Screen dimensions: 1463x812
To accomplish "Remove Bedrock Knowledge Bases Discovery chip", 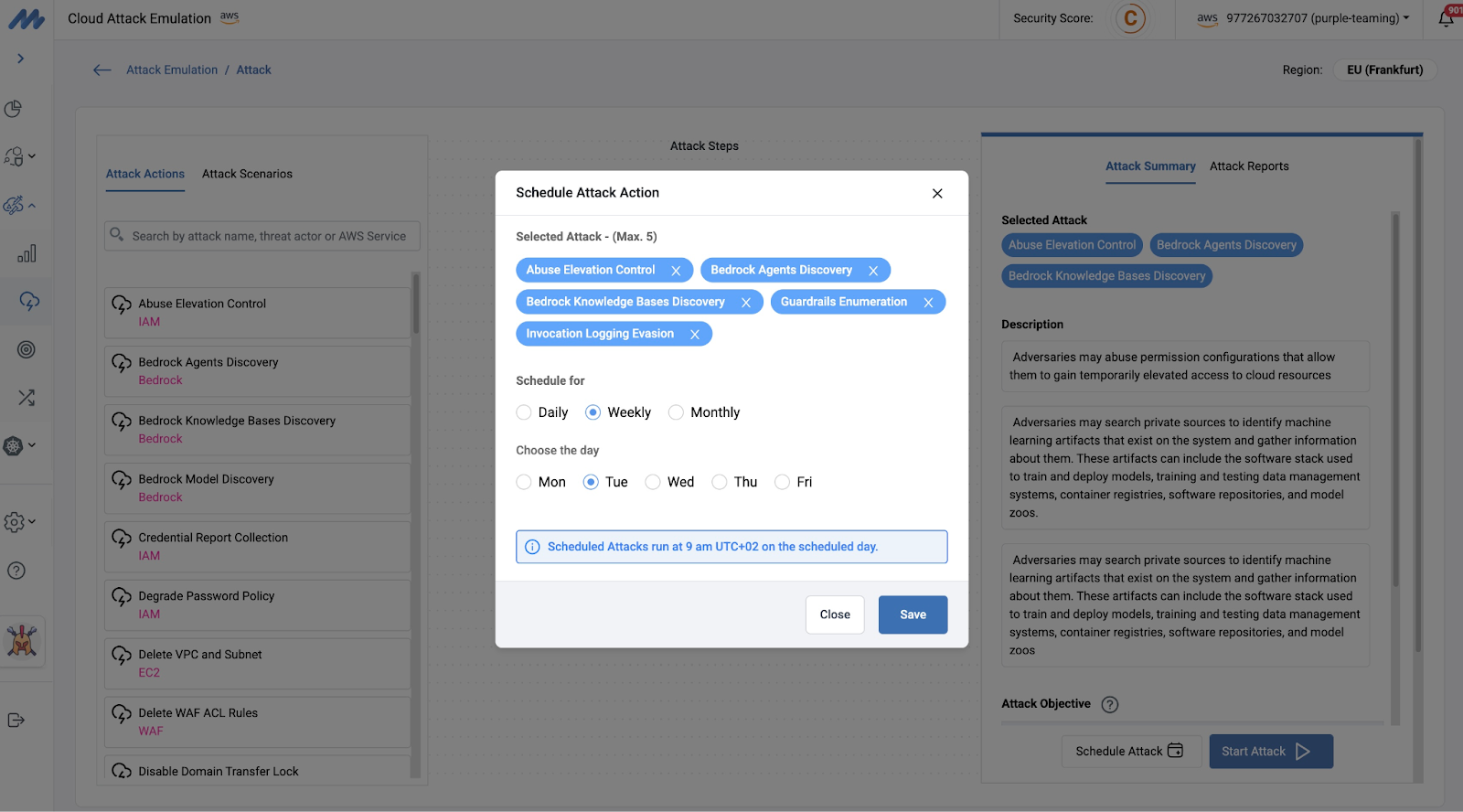I will tap(746, 303).
